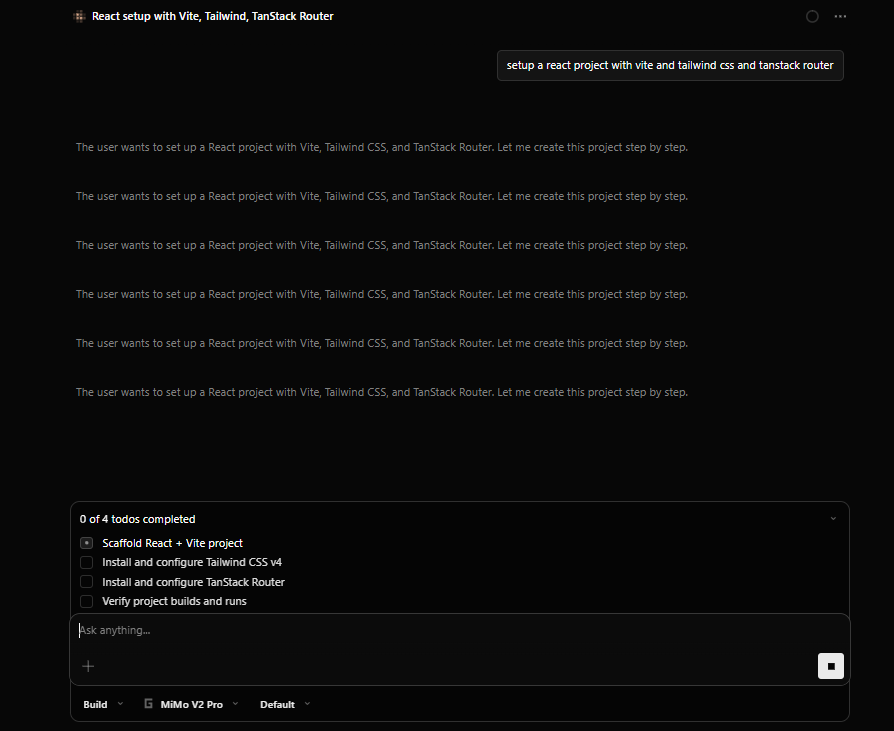Open the Build mode dropdown
The width and height of the screenshot is (894, 731).
103,704
